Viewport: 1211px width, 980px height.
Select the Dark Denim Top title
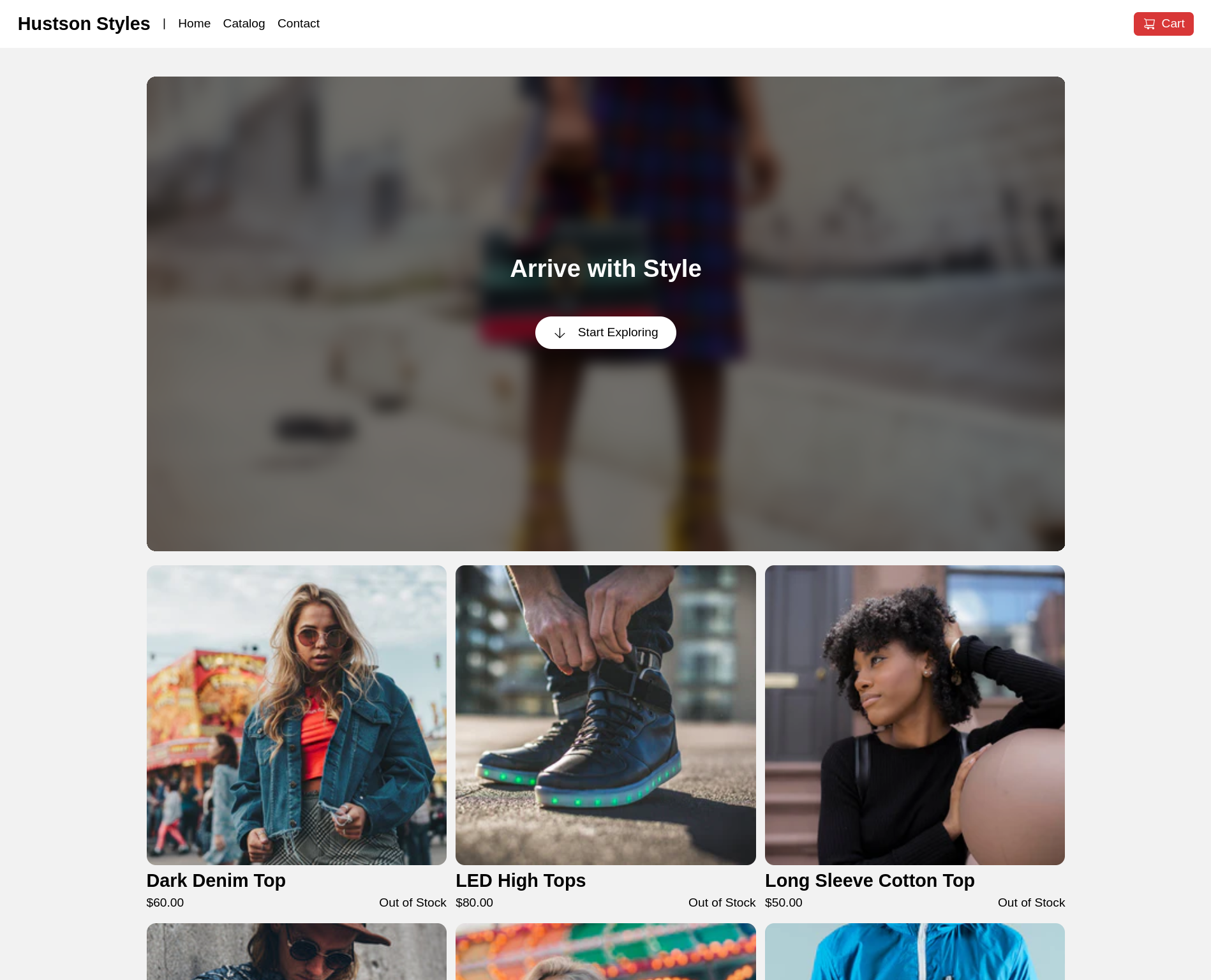click(x=216, y=880)
